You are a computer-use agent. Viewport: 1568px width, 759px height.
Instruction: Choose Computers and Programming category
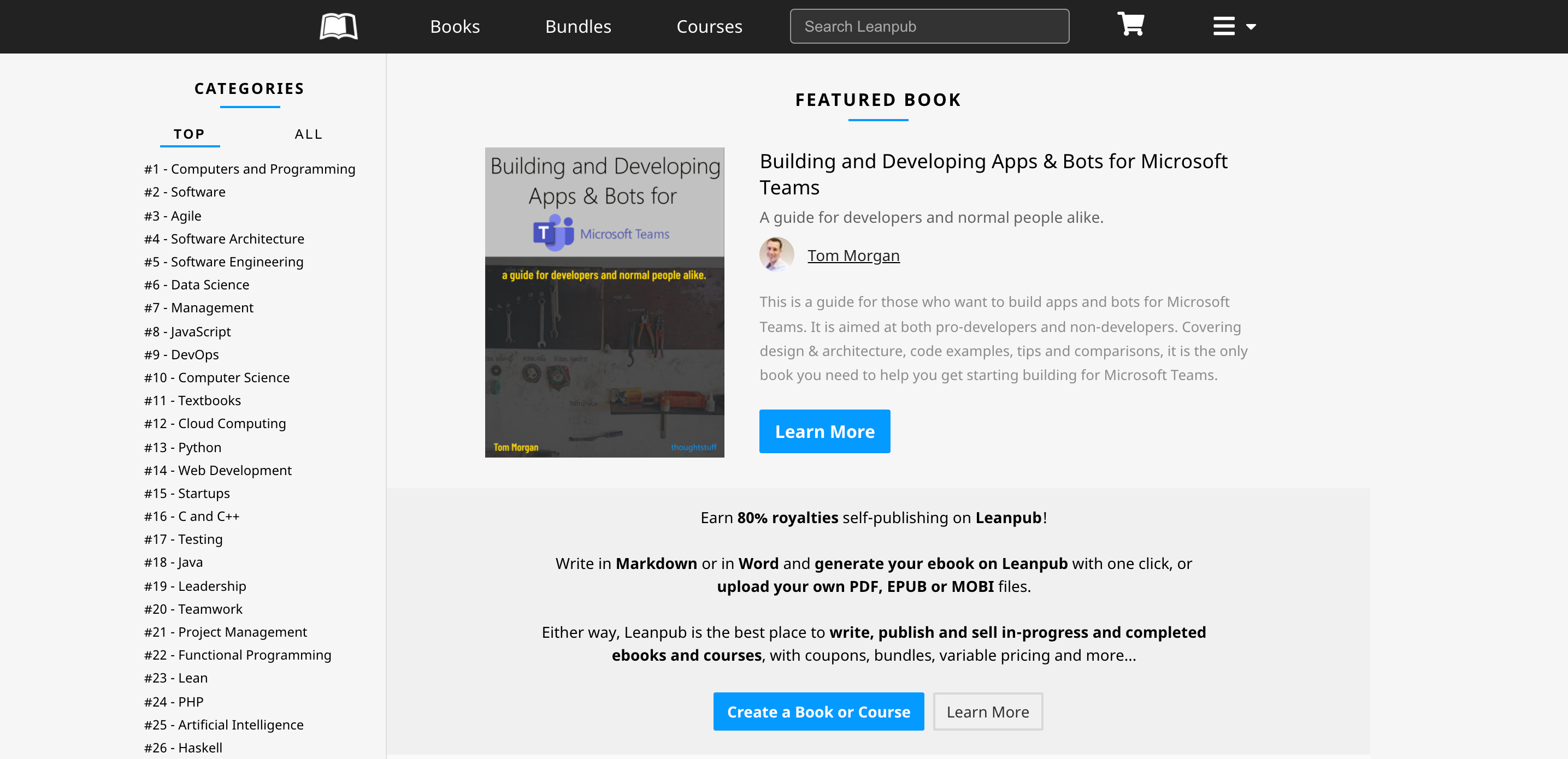(250, 169)
